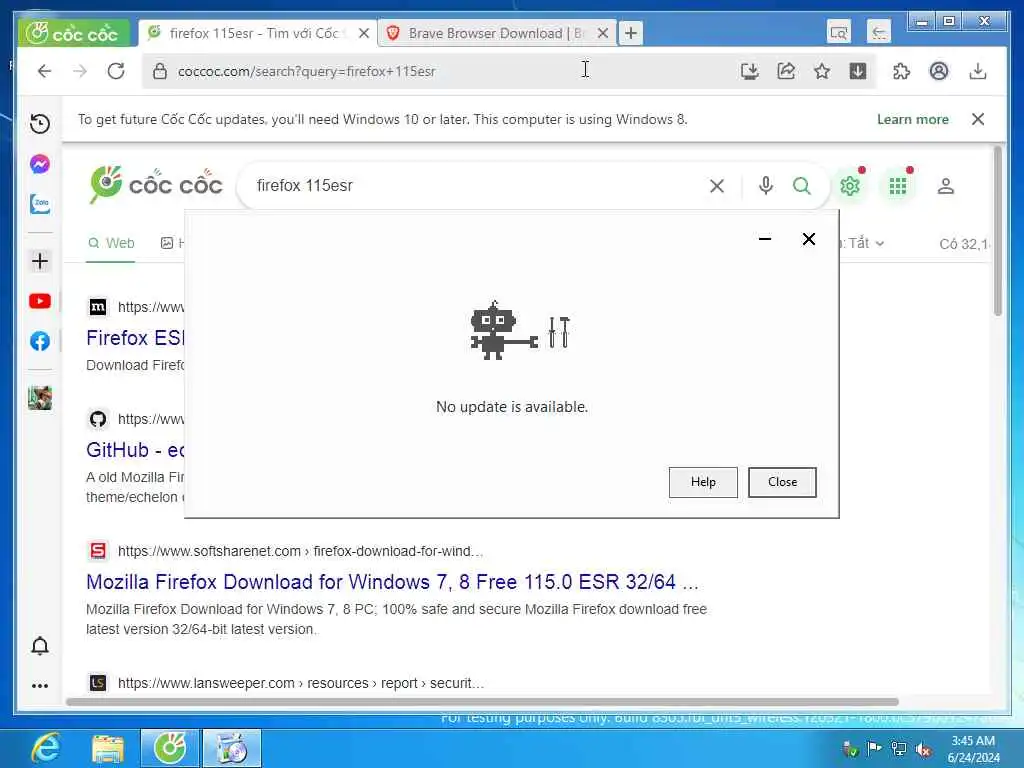
Task: Open the Action Center flag tray icon
Action: pos(874,748)
